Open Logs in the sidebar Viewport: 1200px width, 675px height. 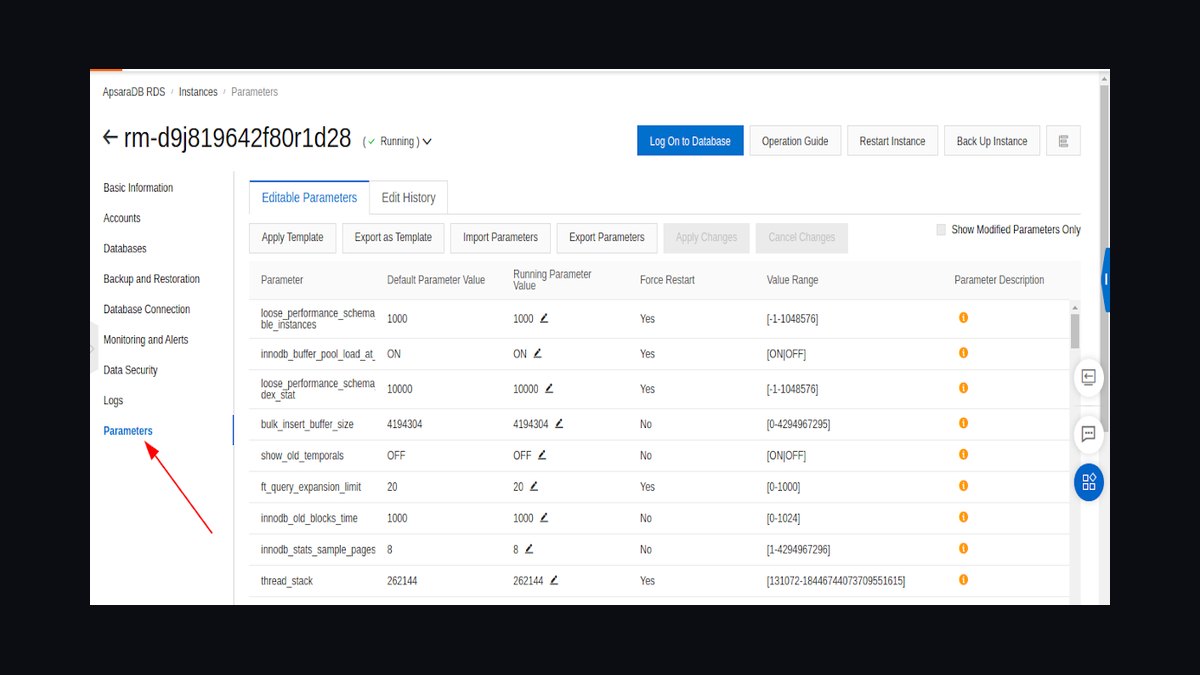coord(113,401)
